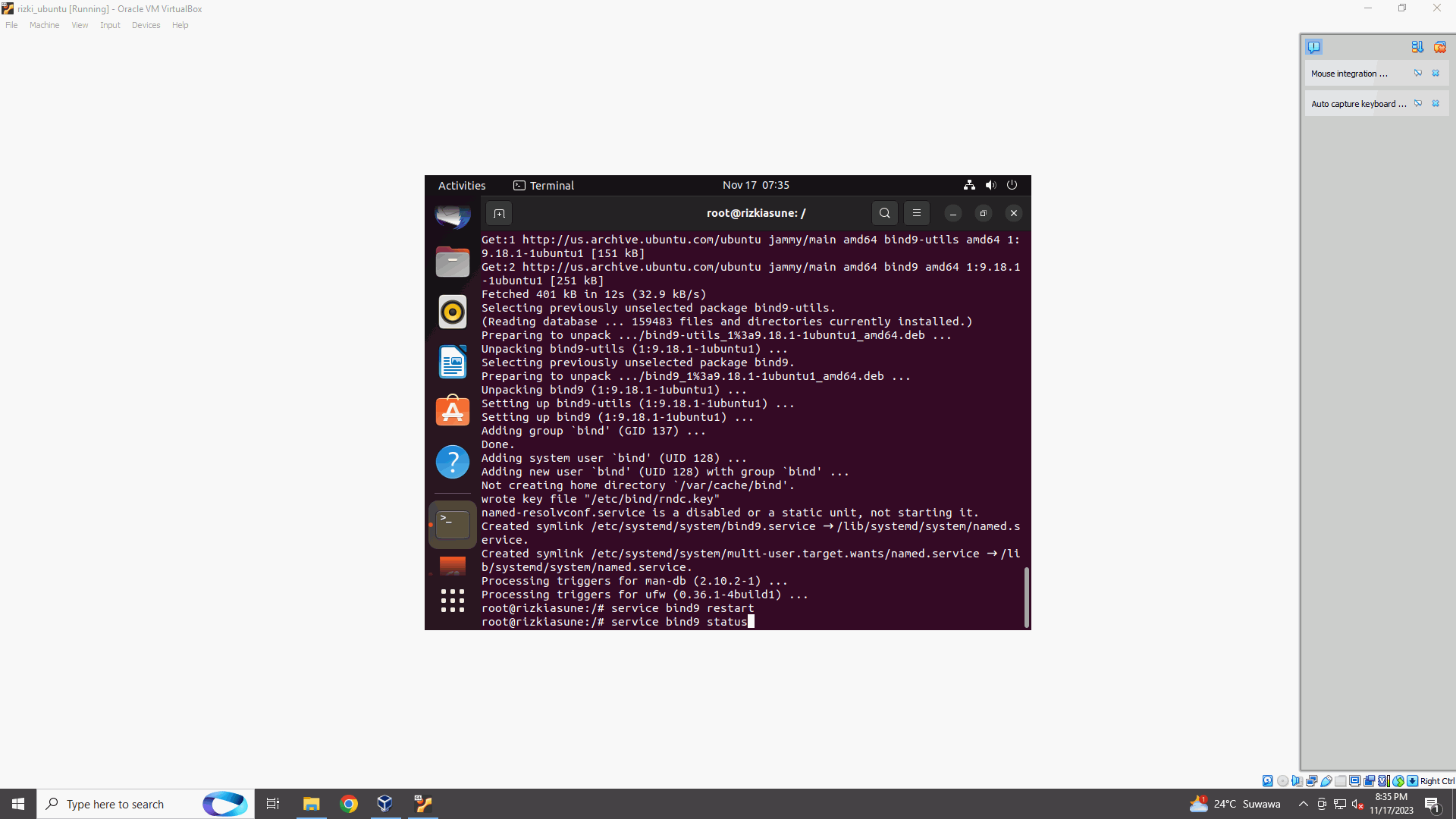
Task: Click the Type here to search box
Action: point(146,804)
